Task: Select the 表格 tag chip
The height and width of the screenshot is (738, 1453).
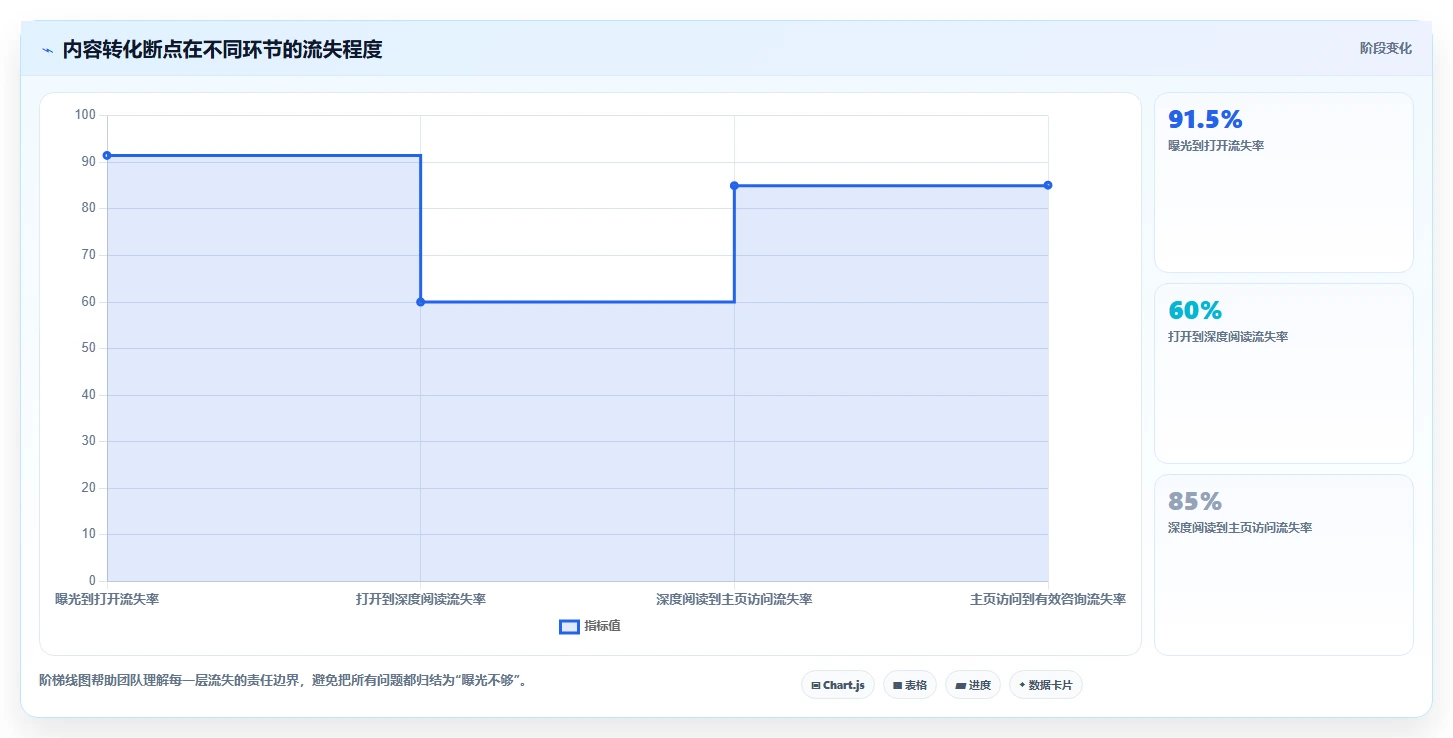Action: coord(910,685)
